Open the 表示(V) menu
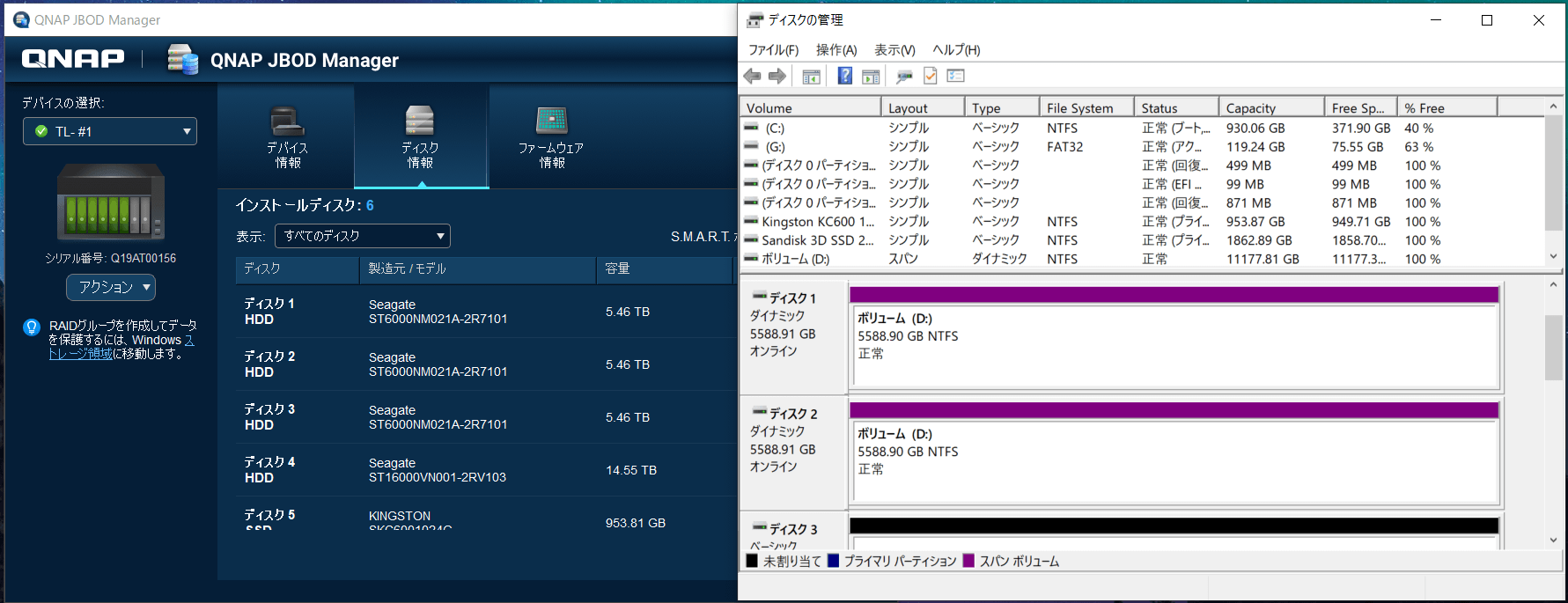Screen dimensions: 1568x603 pos(894,50)
